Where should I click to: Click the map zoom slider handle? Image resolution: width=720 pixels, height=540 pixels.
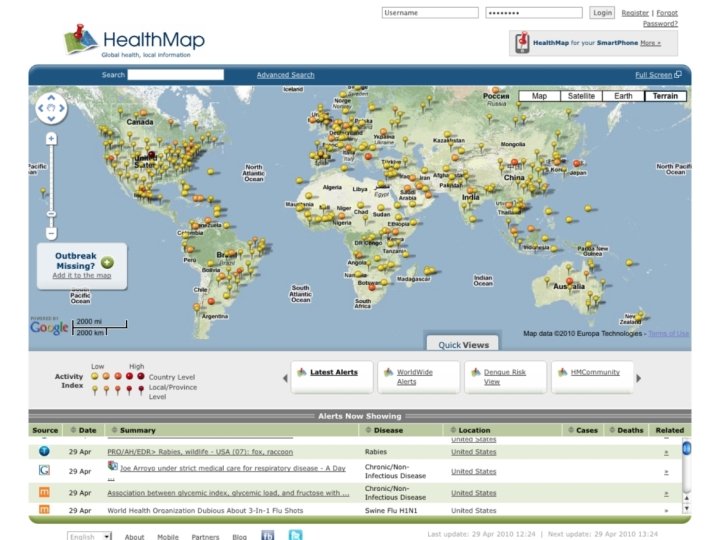[51, 214]
